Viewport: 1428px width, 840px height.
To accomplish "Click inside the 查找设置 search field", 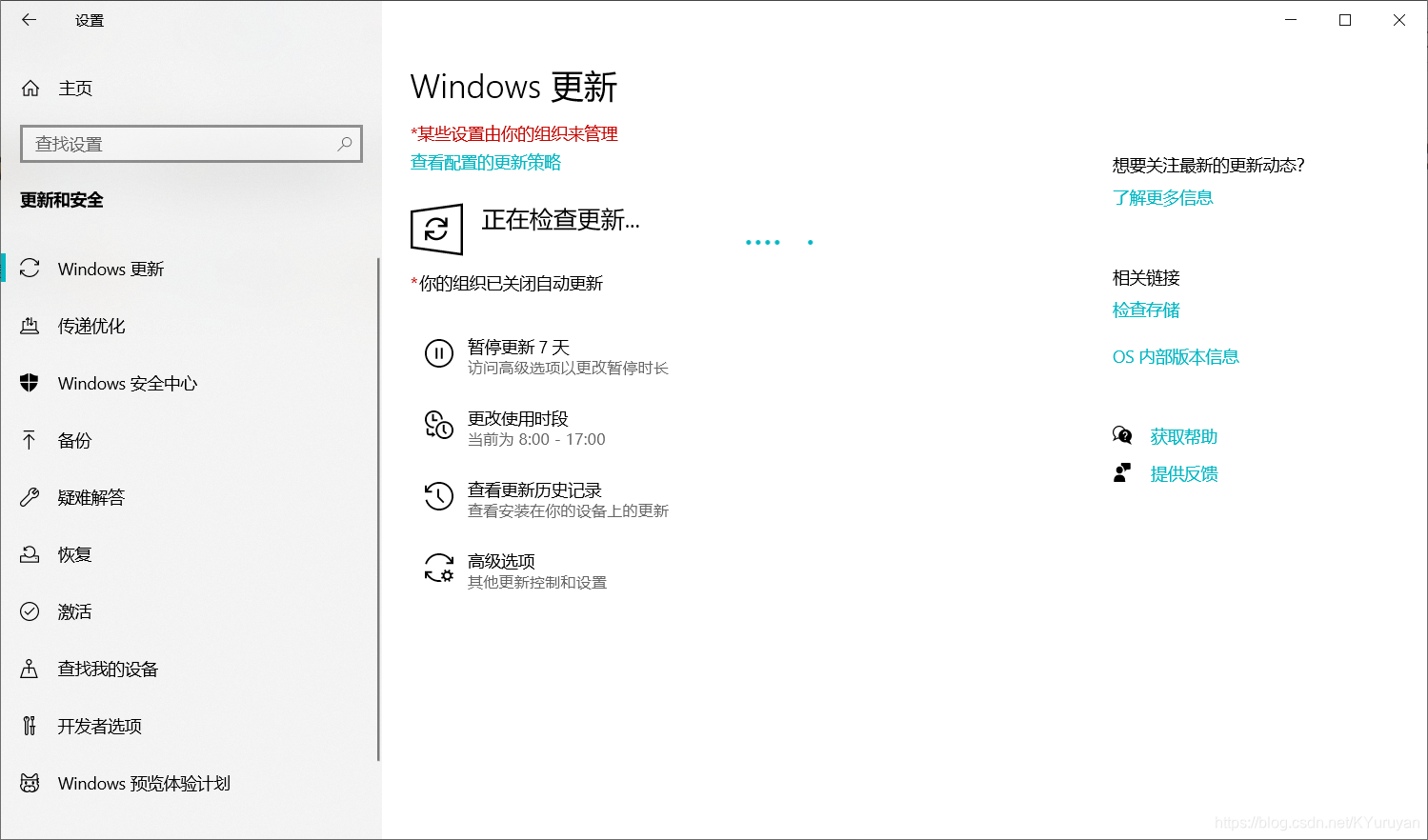I will tap(191, 144).
